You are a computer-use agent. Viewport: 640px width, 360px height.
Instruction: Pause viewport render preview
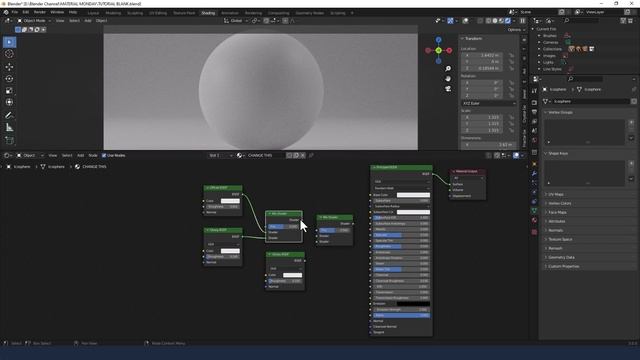point(522,20)
